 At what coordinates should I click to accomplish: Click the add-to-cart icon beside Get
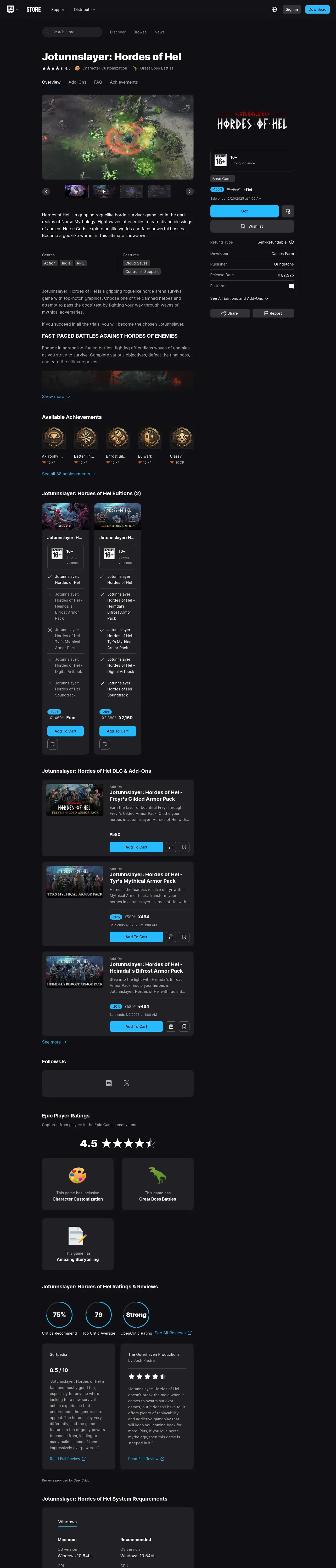click(288, 211)
